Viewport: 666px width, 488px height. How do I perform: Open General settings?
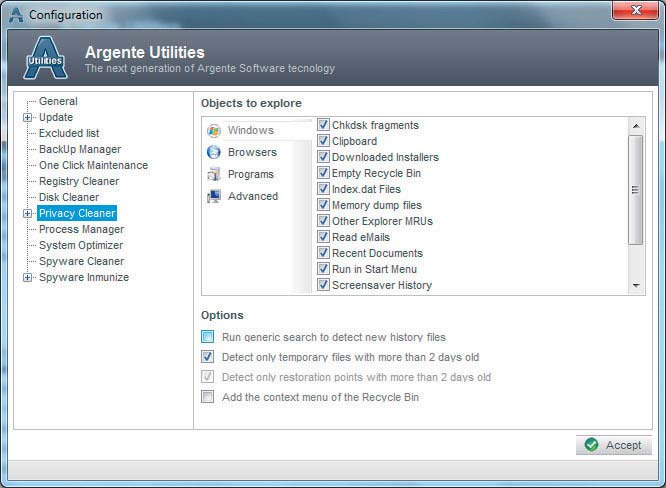click(x=58, y=101)
